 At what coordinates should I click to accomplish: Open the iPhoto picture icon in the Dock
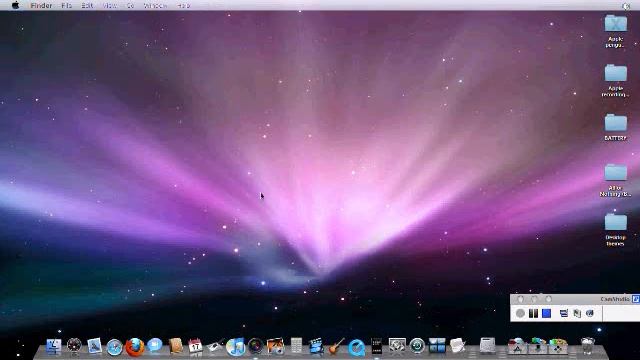(276, 346)
